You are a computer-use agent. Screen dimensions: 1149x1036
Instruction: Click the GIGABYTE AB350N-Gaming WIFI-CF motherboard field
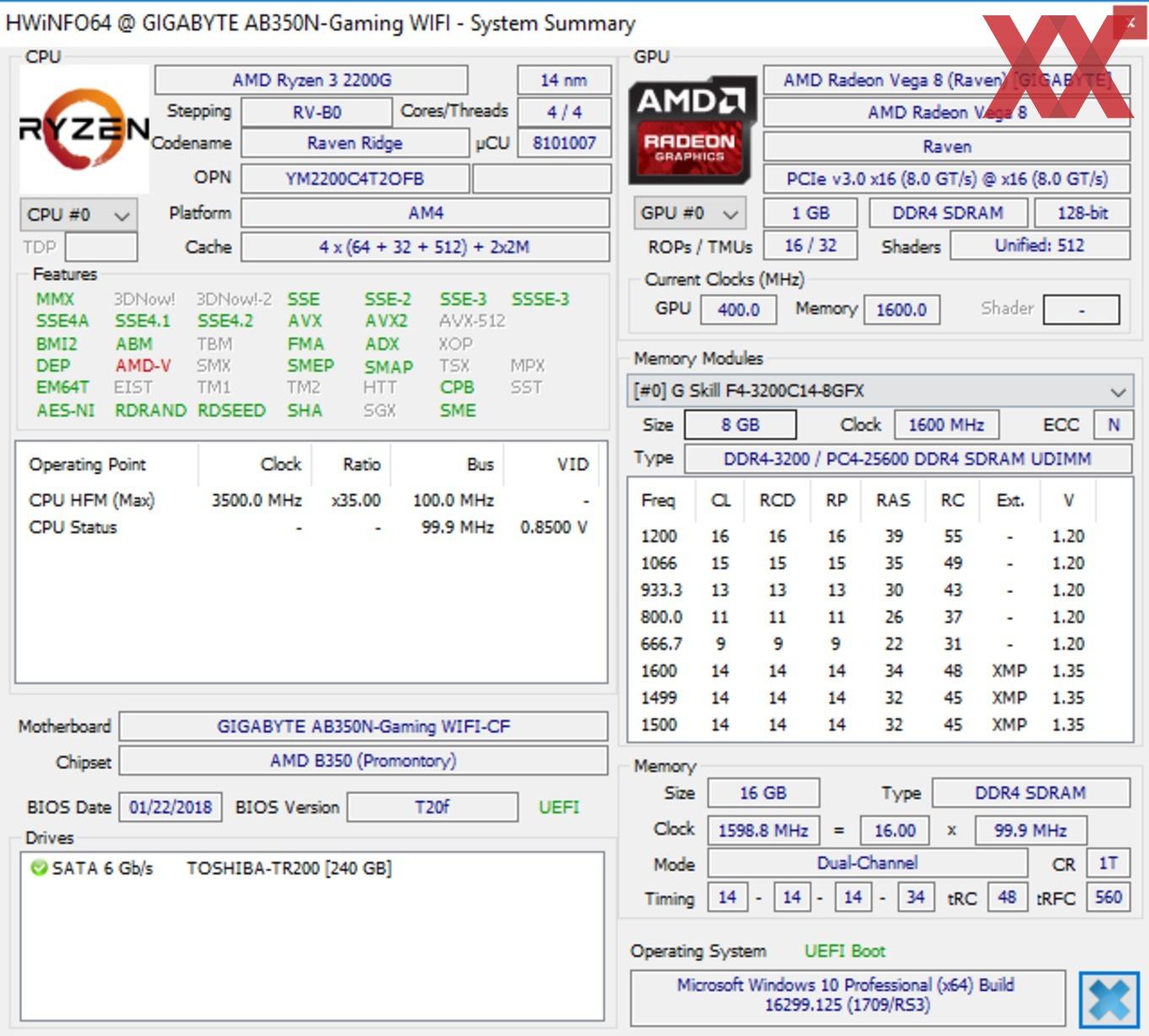pyautogui.click(x=363, y=727)
